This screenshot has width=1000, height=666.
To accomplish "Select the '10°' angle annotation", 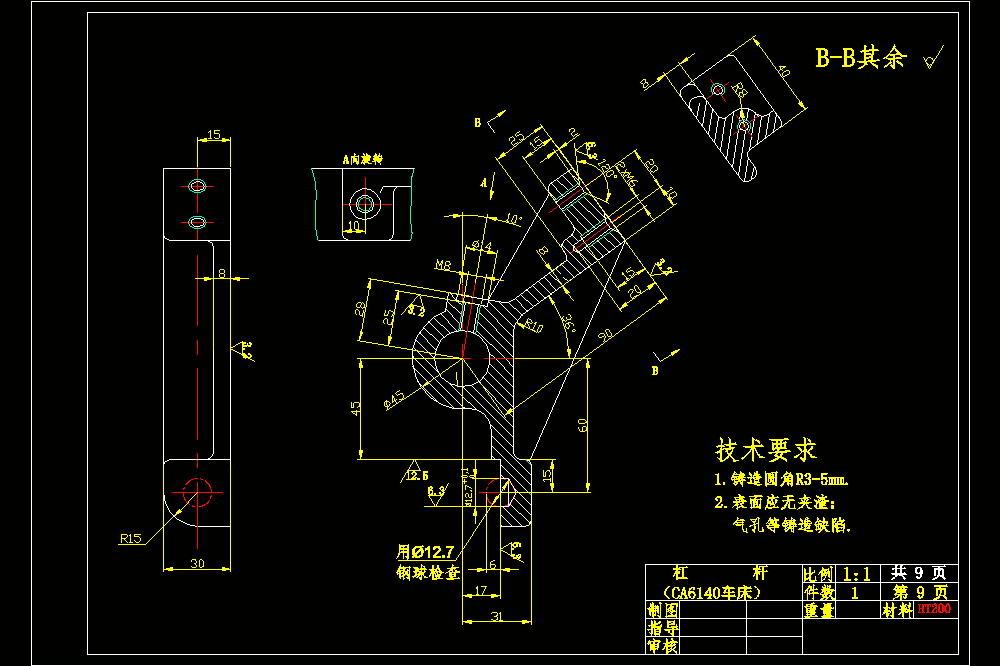I will 513,219.
